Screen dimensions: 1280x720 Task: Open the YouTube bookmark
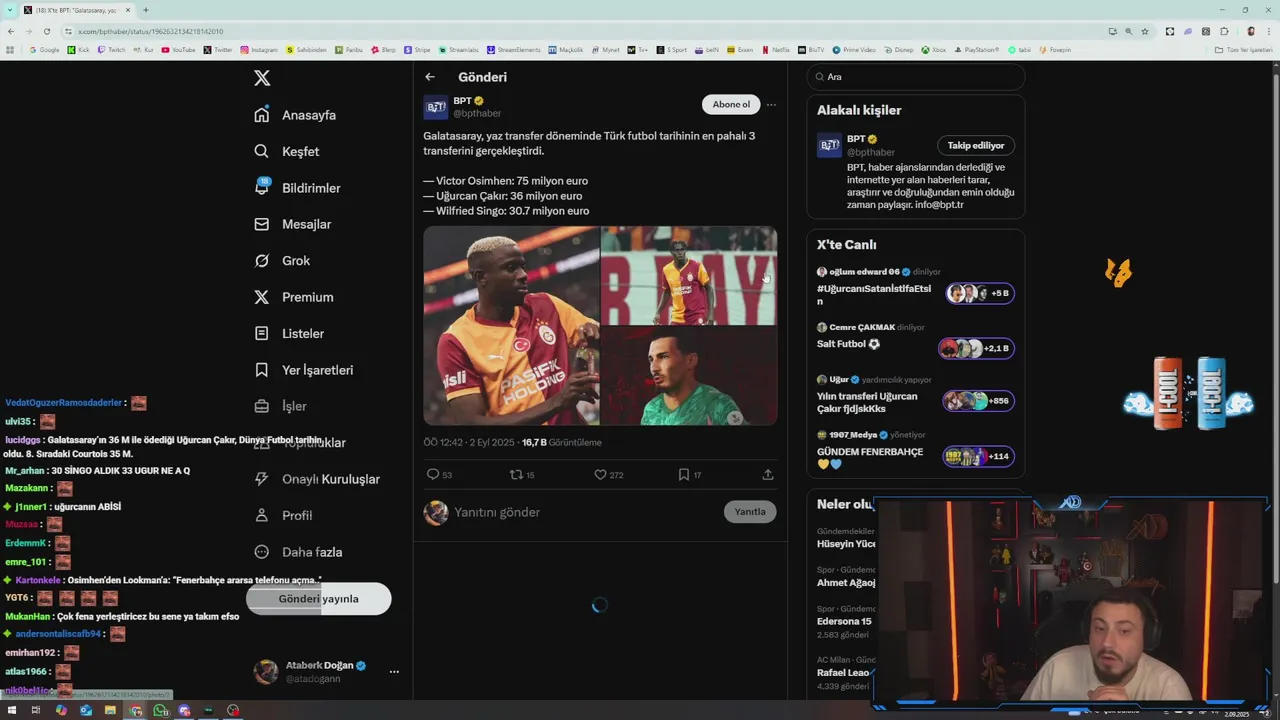coord(179,50)
